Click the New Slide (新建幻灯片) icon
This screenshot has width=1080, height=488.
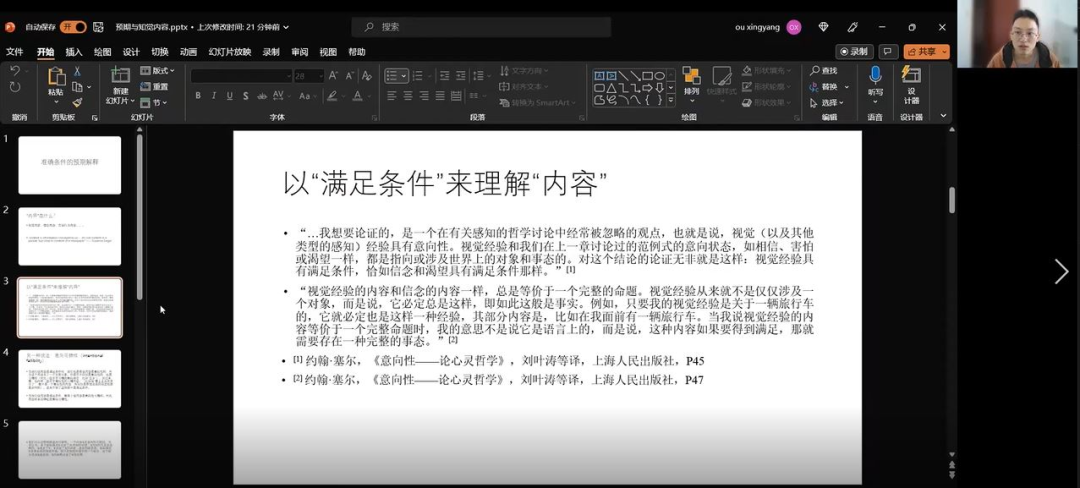120,77
